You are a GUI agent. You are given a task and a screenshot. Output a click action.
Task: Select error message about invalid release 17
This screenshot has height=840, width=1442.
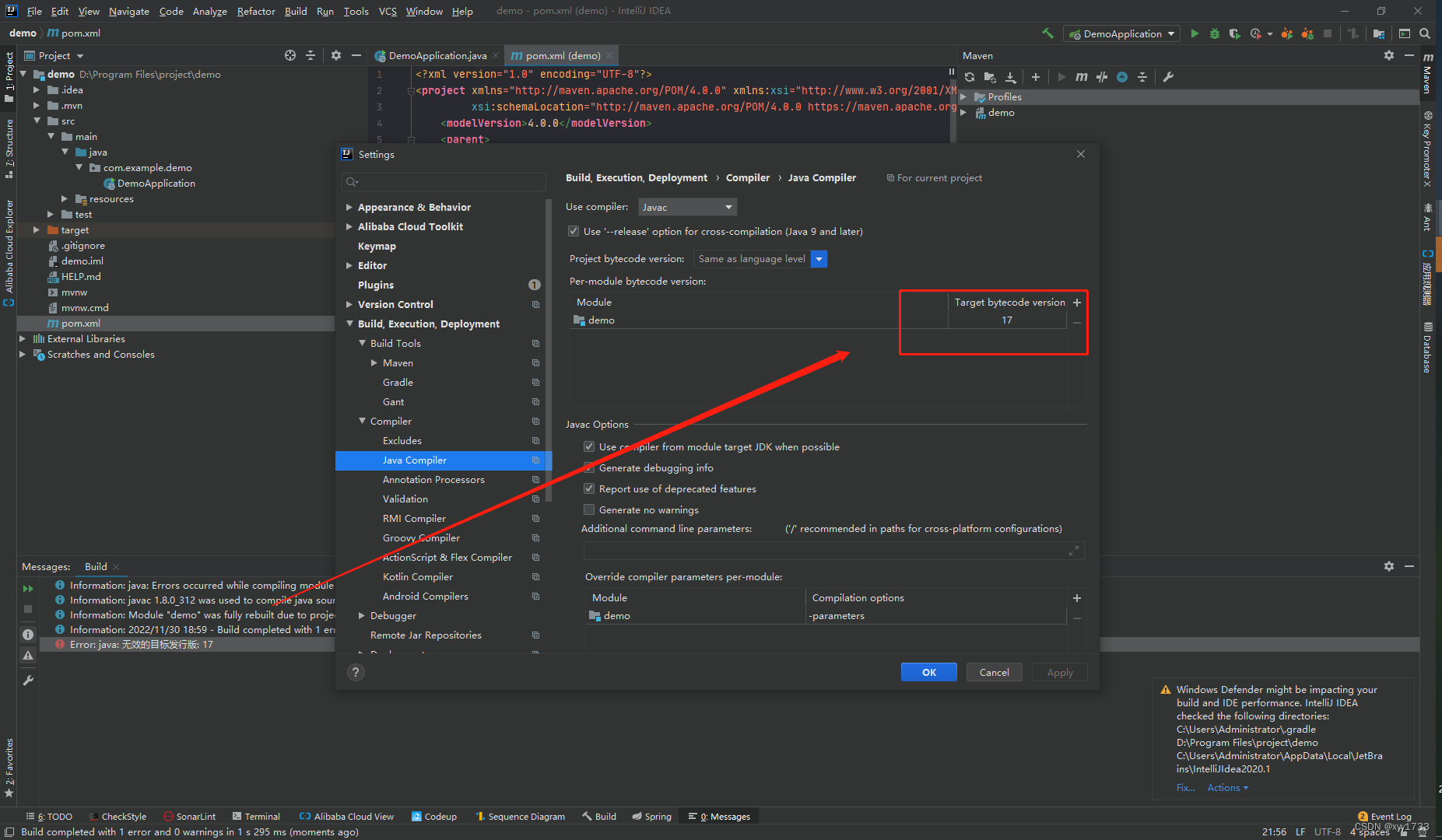tap(141, 644)
